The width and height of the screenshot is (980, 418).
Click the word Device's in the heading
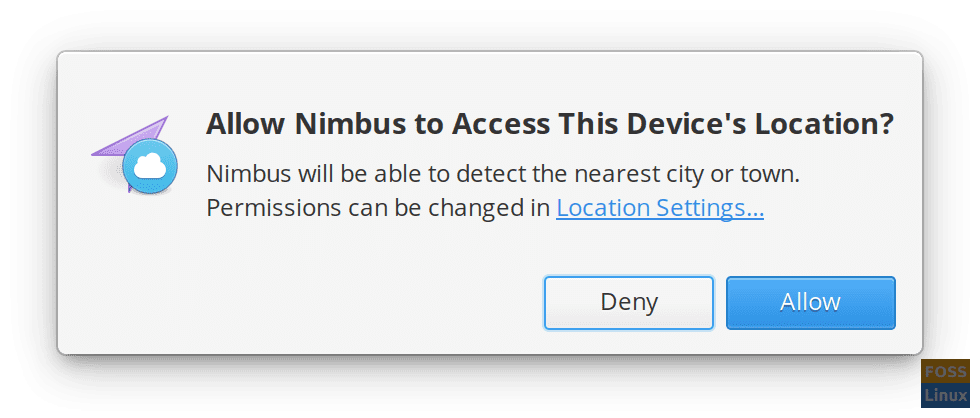point(686,124)
